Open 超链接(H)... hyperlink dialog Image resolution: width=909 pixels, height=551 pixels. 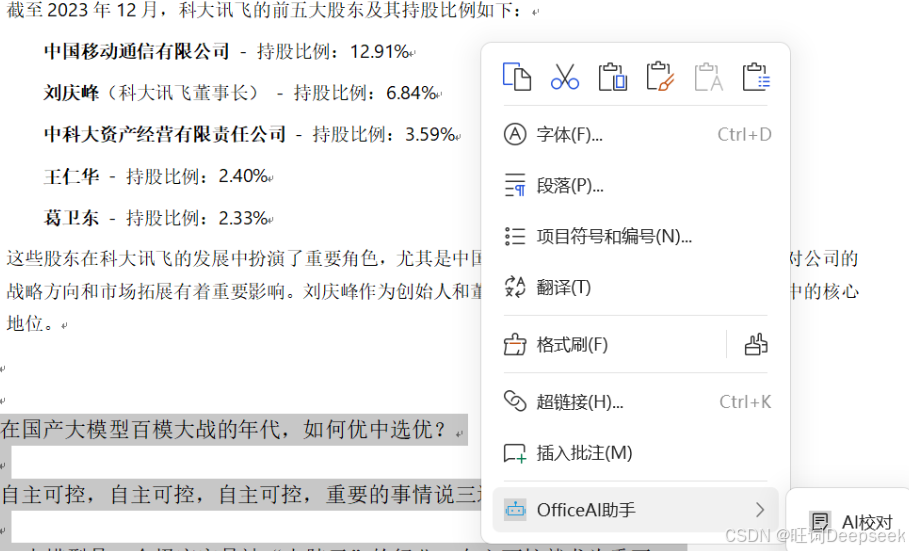click(636, 401)
